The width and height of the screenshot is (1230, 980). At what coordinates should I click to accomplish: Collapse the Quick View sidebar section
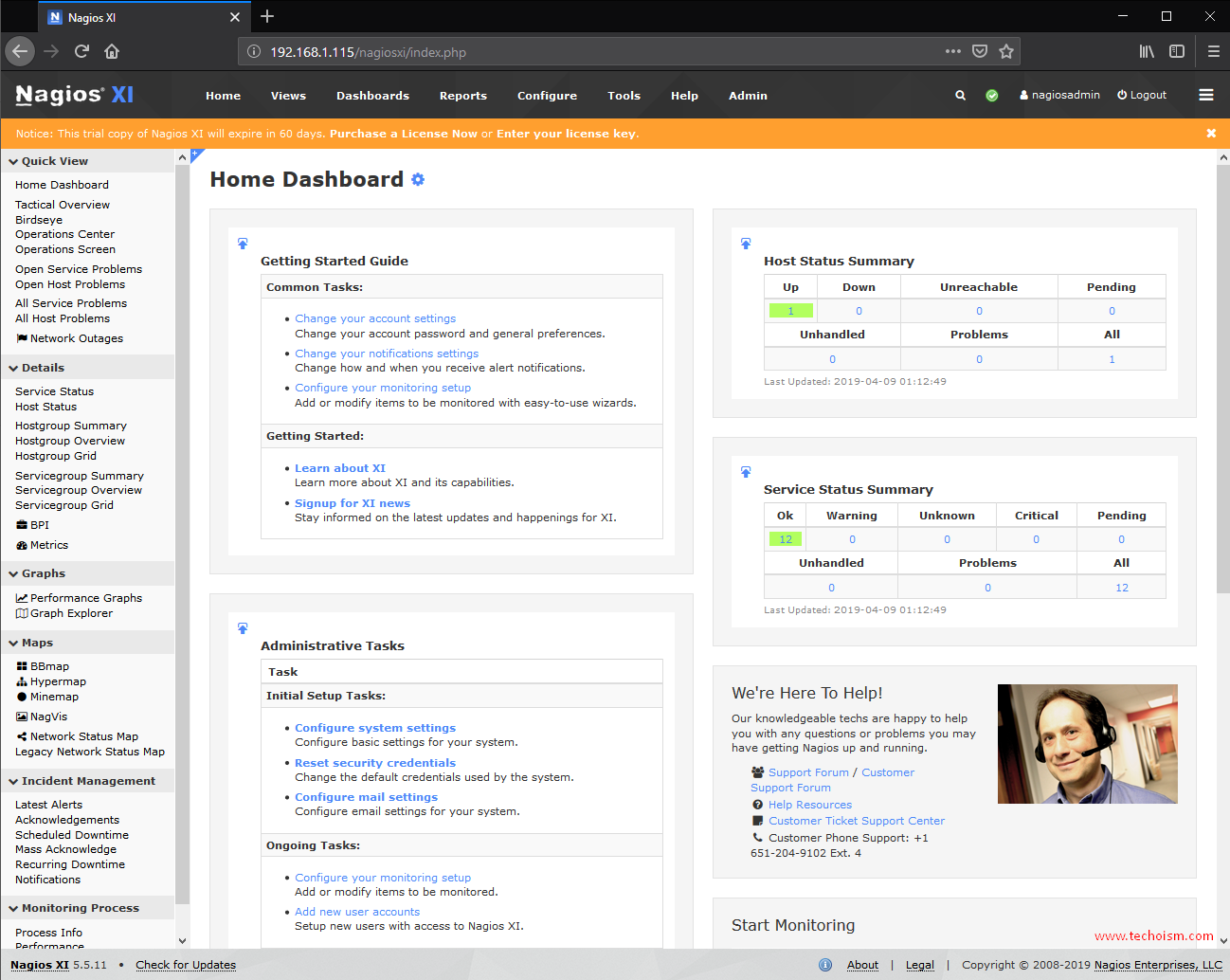coord(87,161)
